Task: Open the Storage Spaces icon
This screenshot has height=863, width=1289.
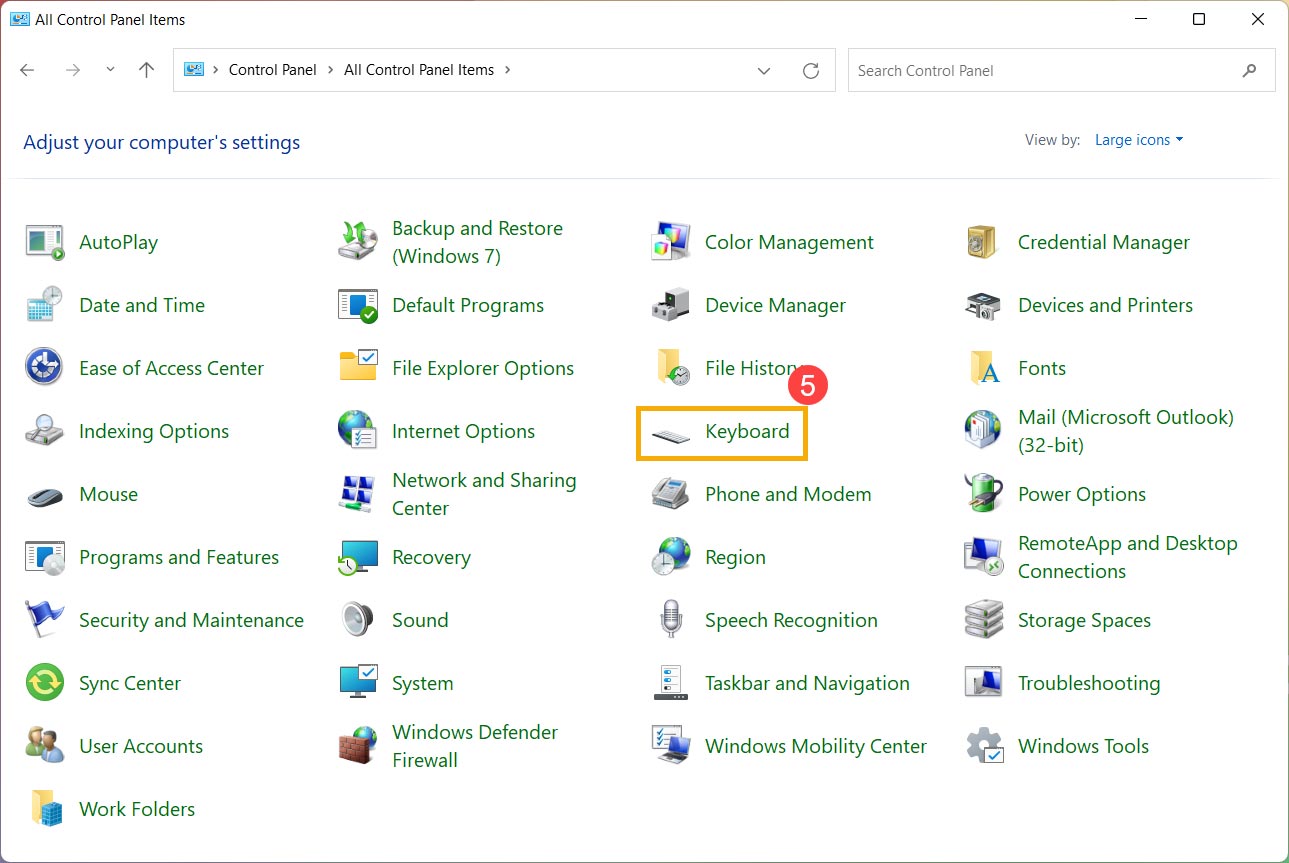Action: point(984,620)
